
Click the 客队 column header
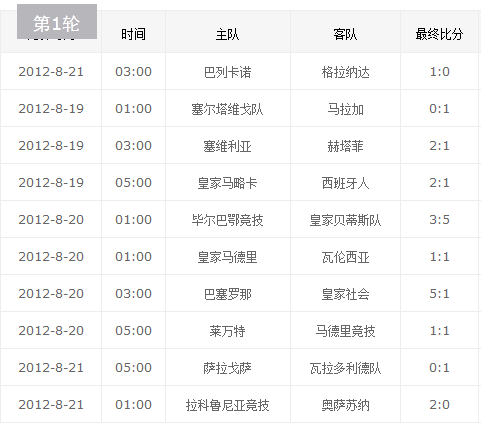point(345,34)
